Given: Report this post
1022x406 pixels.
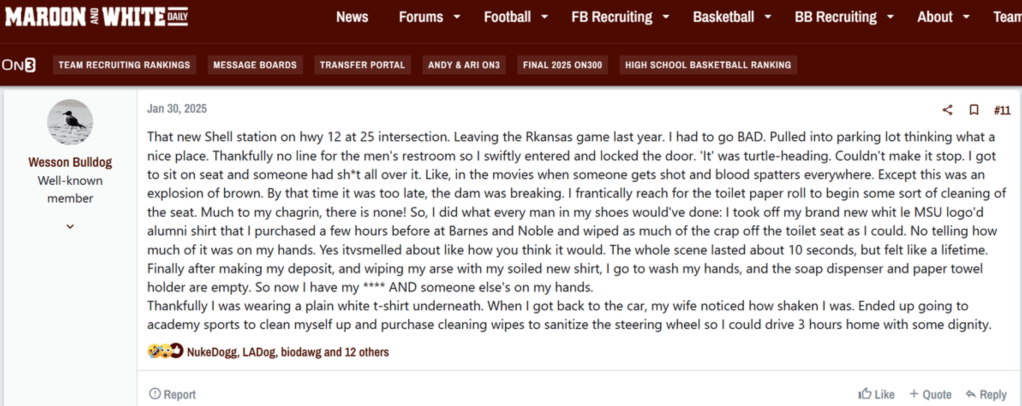Looking at the screenshot, I should point(172,394).
